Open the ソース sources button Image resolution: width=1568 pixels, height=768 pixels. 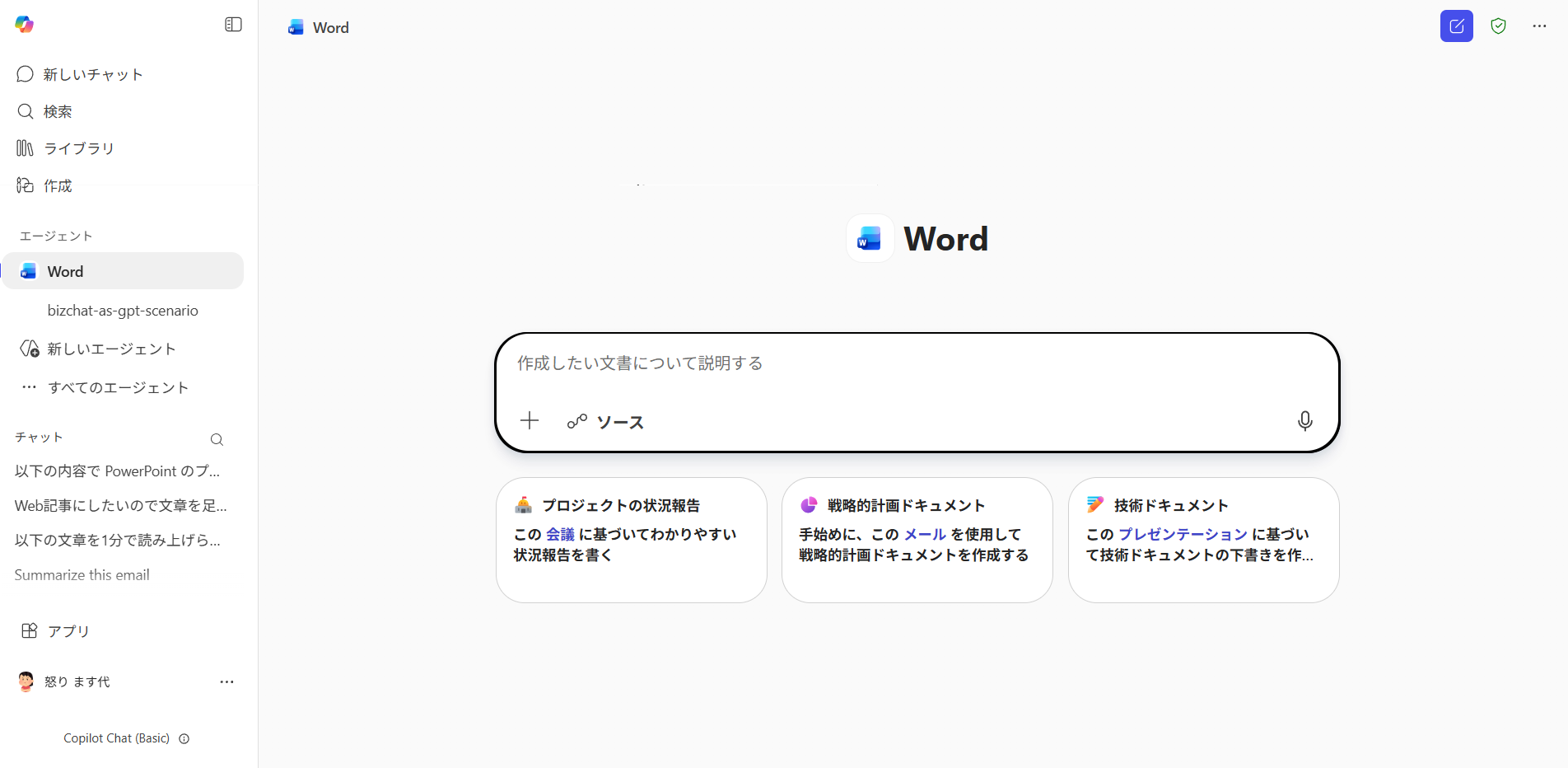click(606, 422)
